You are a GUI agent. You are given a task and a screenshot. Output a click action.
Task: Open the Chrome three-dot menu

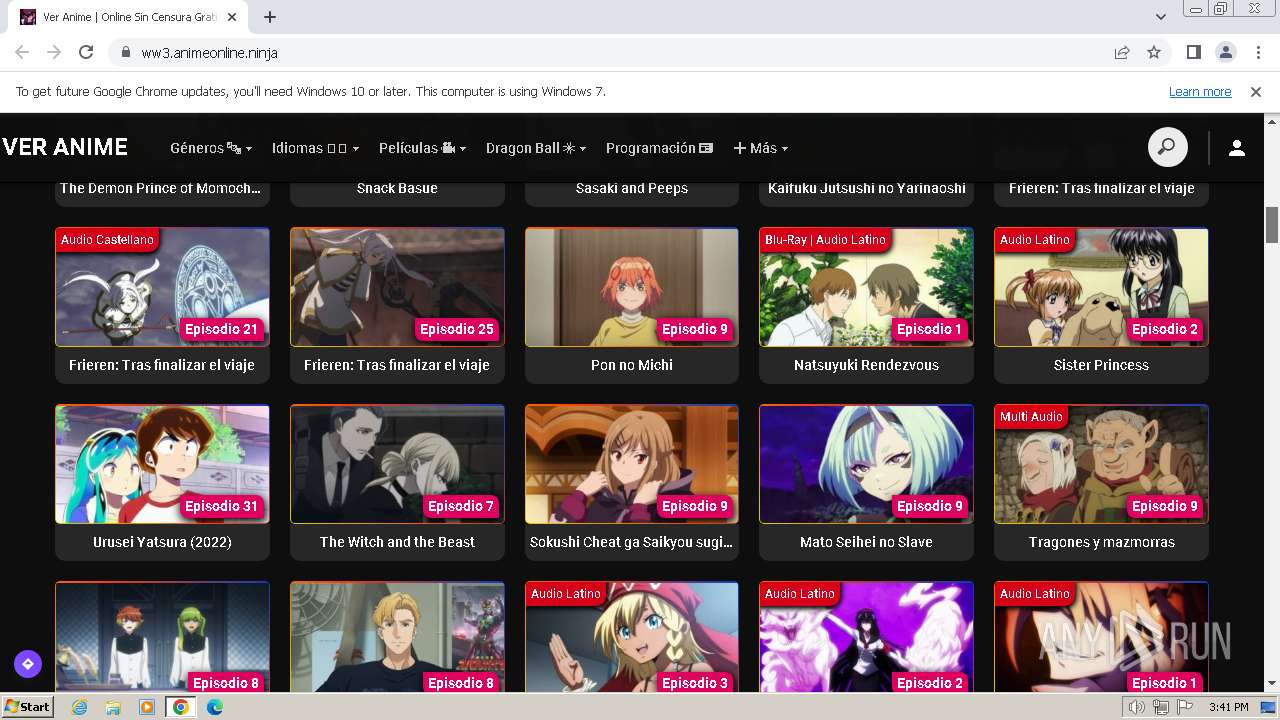point(1257,52)
